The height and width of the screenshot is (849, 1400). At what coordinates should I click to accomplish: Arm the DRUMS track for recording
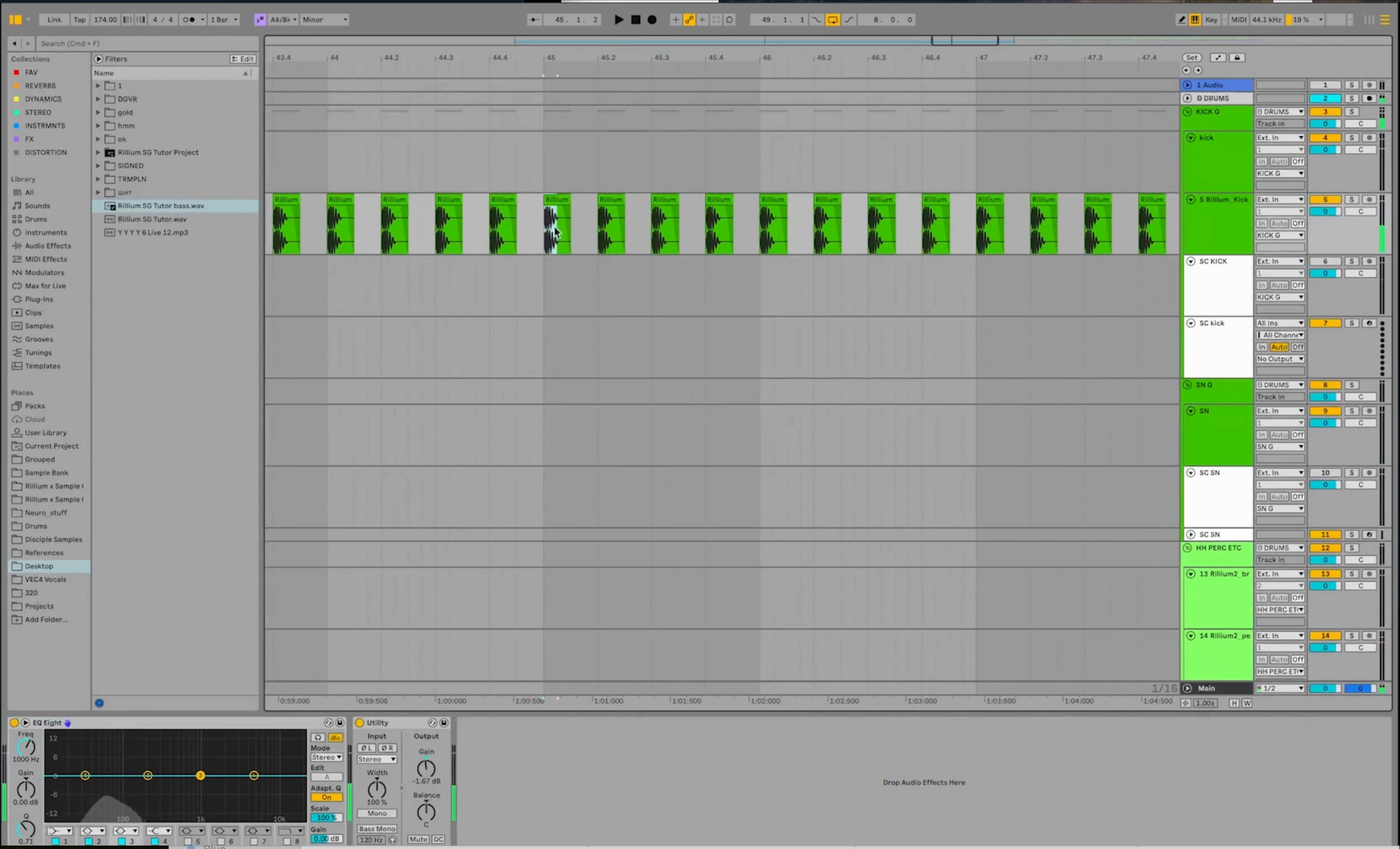[x=1369, y=98]
